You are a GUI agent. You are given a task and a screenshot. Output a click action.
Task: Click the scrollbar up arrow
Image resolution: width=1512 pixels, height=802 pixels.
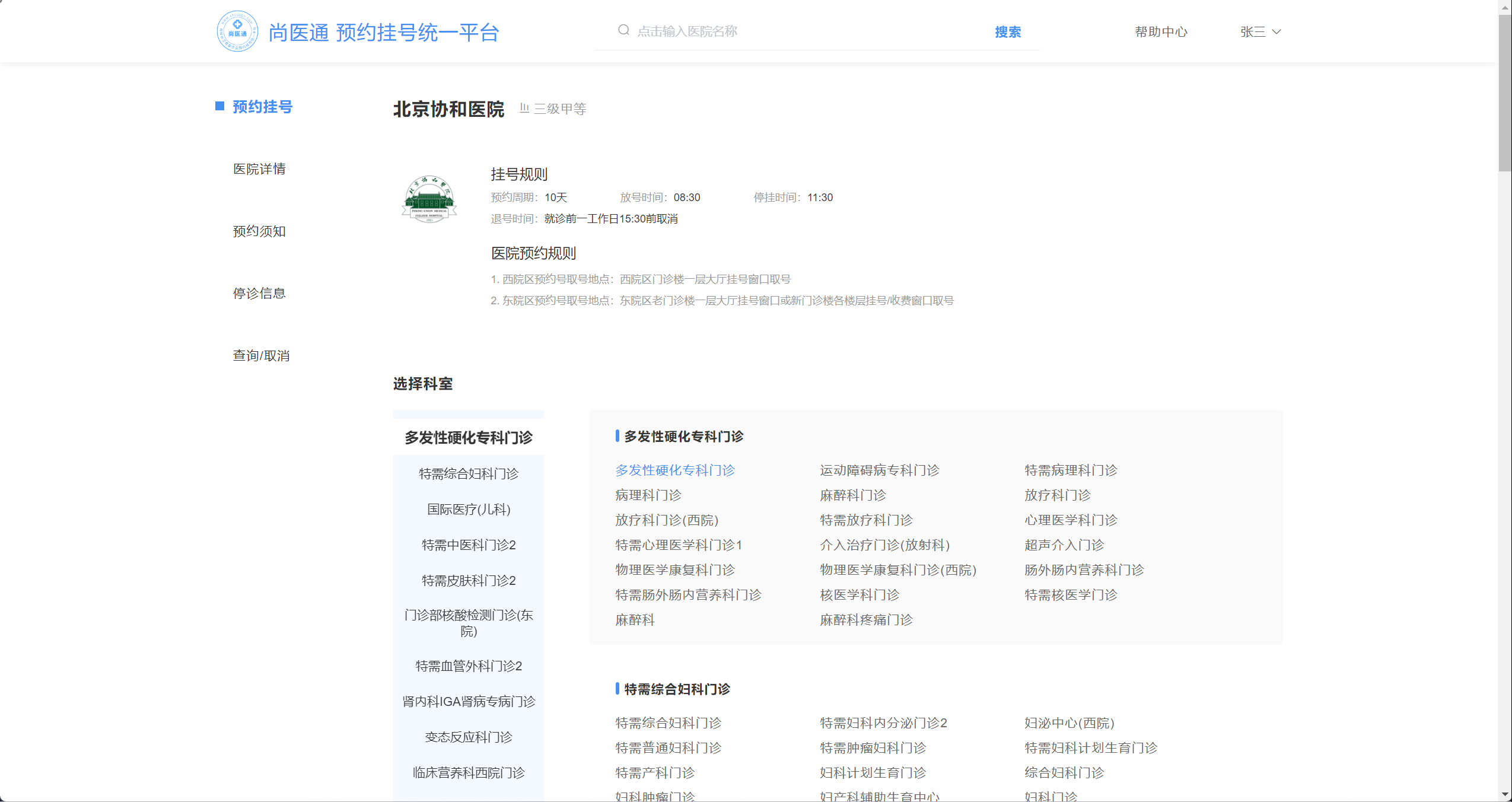pos(1505,7)
